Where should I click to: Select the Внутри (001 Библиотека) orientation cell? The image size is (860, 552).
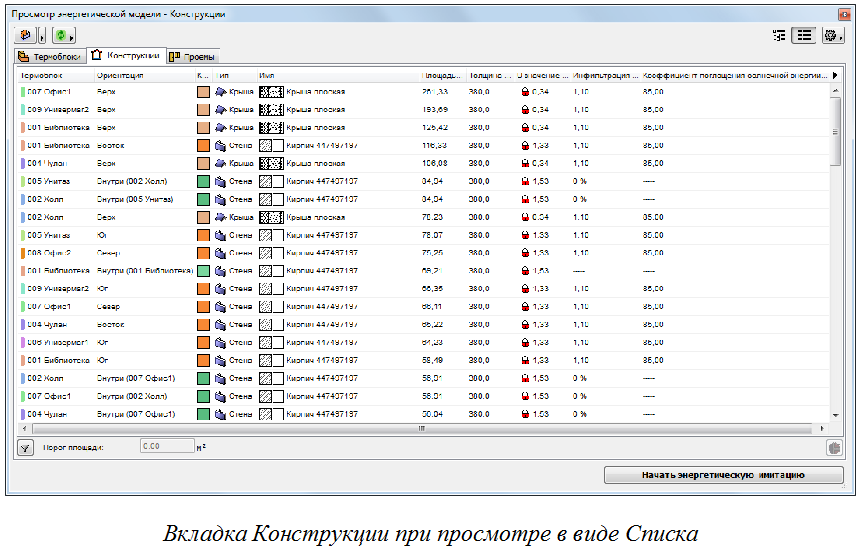point(145,271)
